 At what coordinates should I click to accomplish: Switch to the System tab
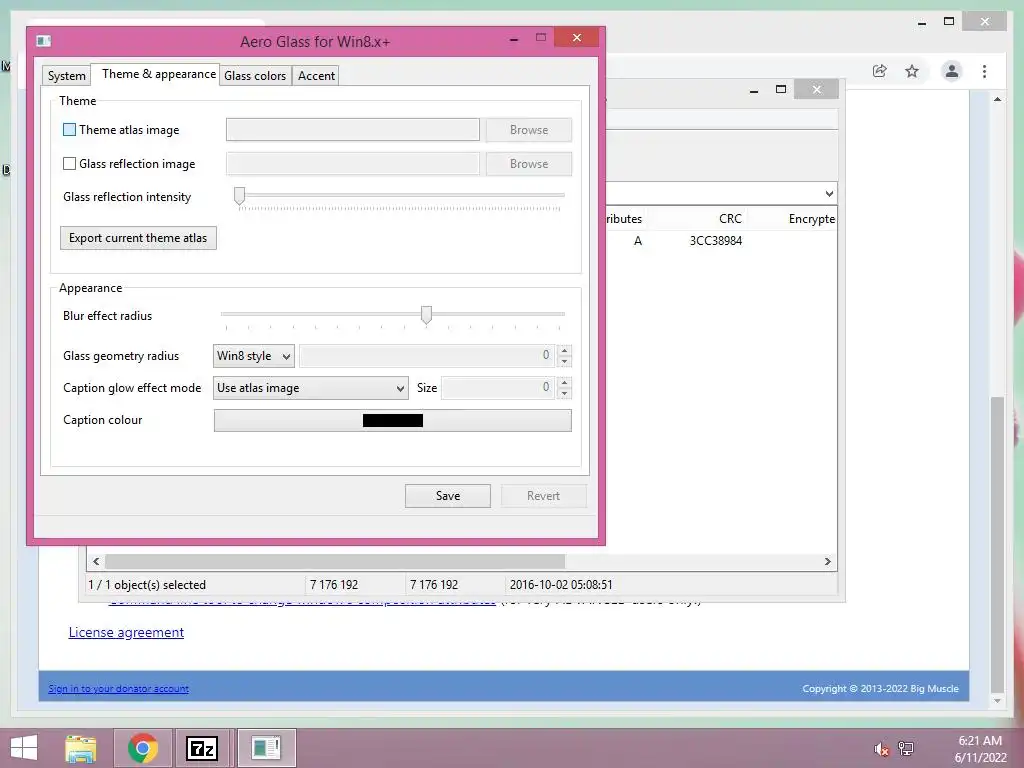click(67, 76)
